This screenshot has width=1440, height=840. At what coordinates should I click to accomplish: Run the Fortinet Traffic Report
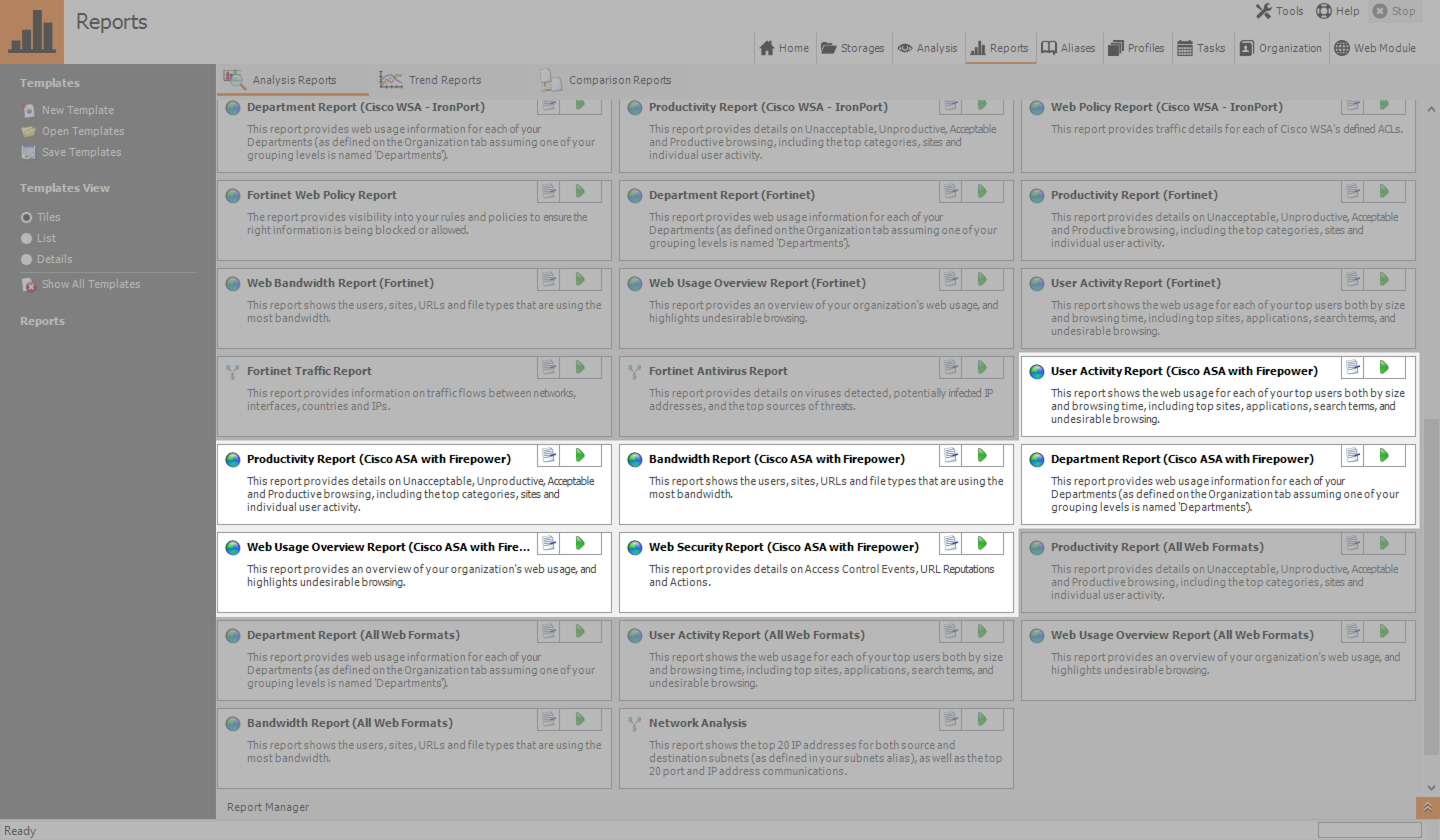coord(580,367)
